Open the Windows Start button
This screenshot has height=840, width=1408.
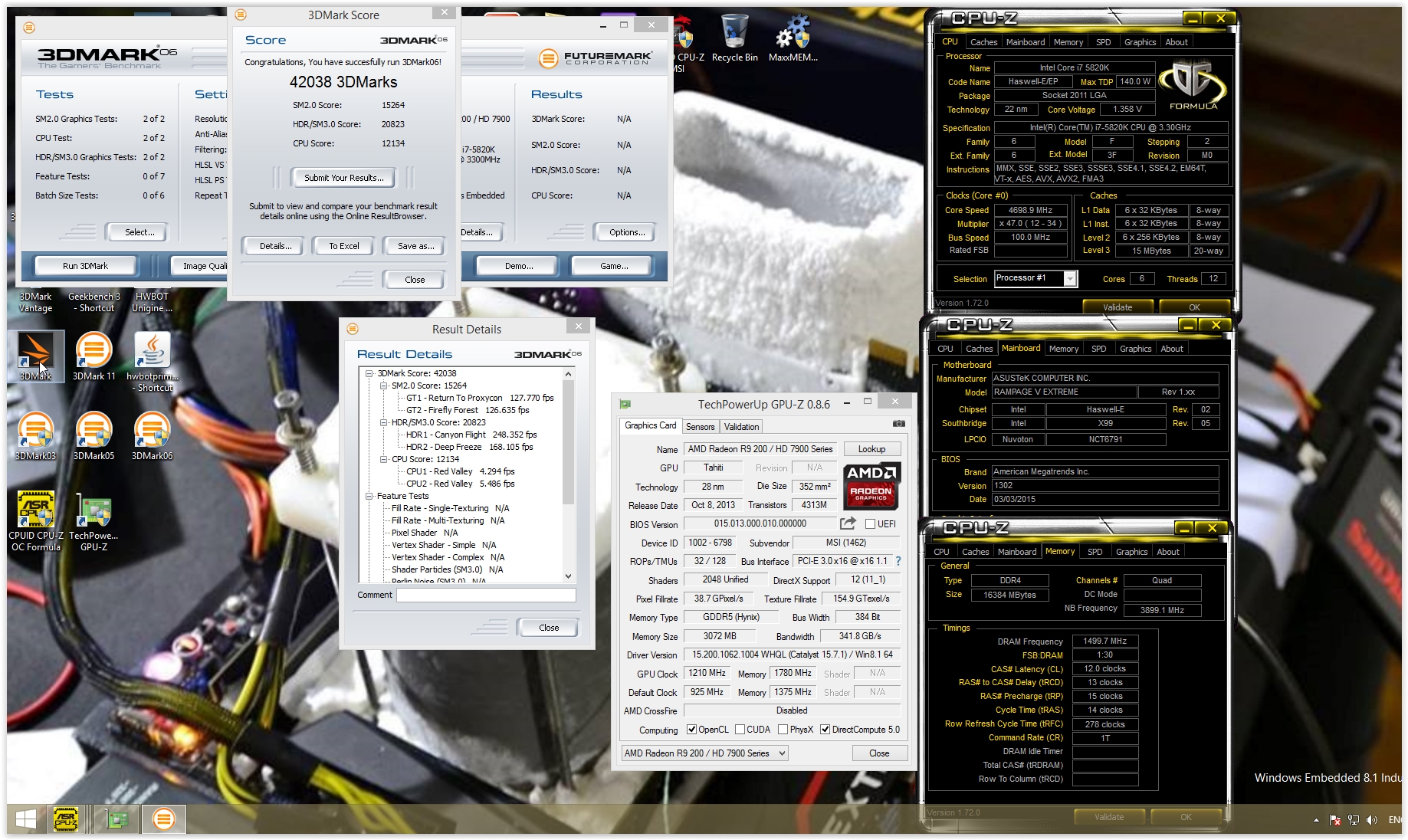(x=25, y=819)
